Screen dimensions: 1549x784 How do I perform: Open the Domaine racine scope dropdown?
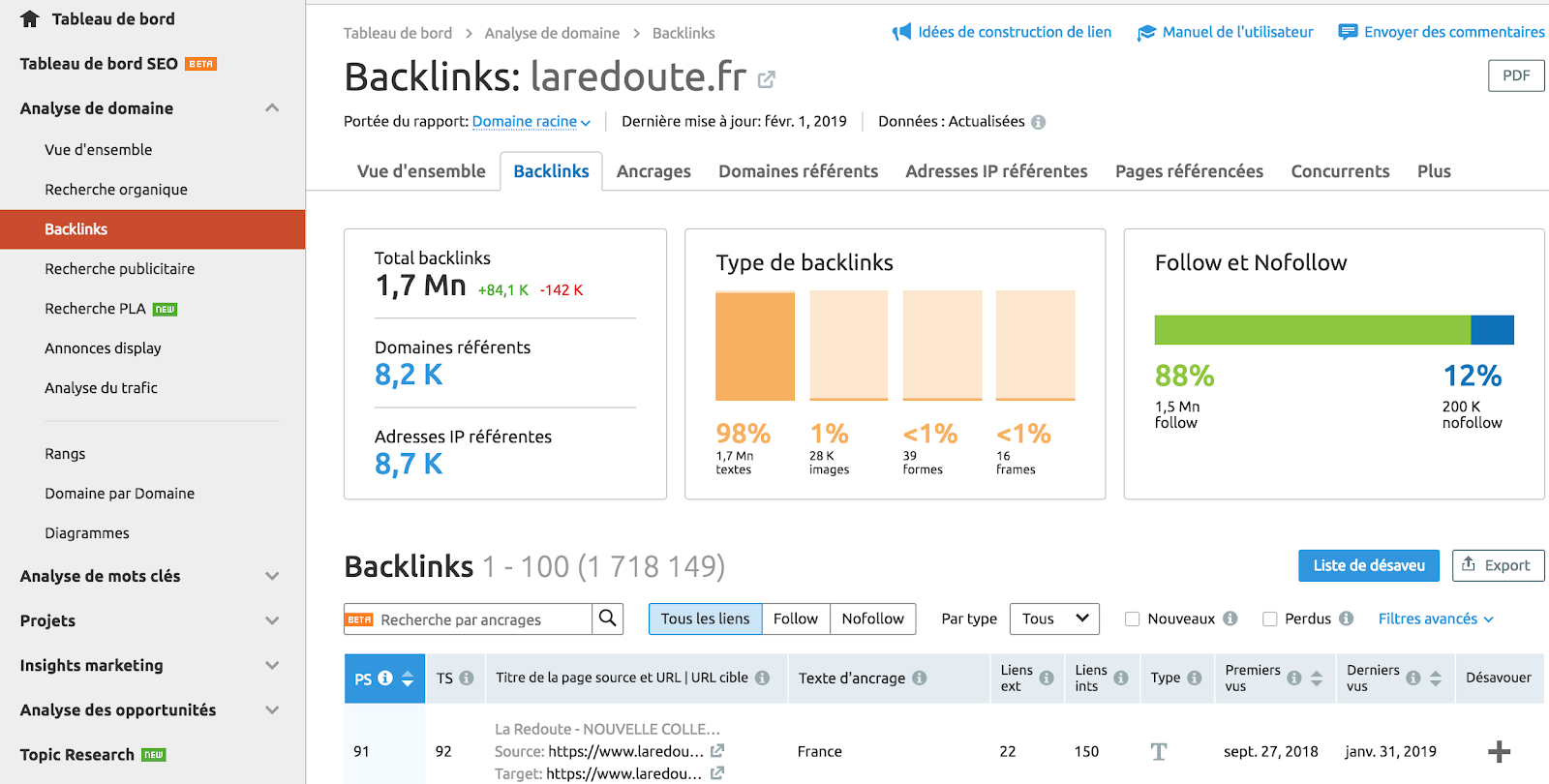pyautogui.click(x=532, y=122)
